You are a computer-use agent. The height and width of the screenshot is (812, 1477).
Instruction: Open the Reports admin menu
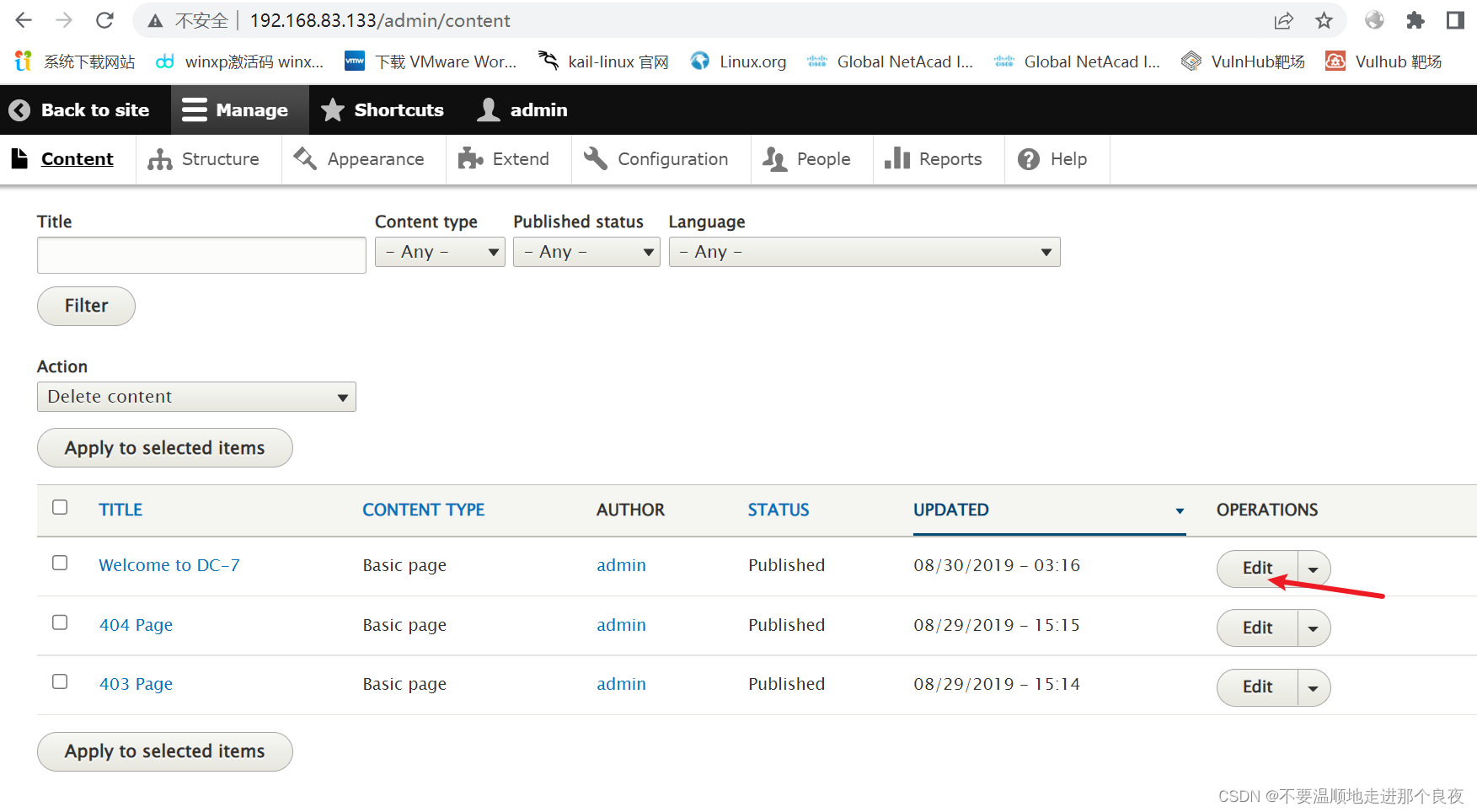[934, 159]
